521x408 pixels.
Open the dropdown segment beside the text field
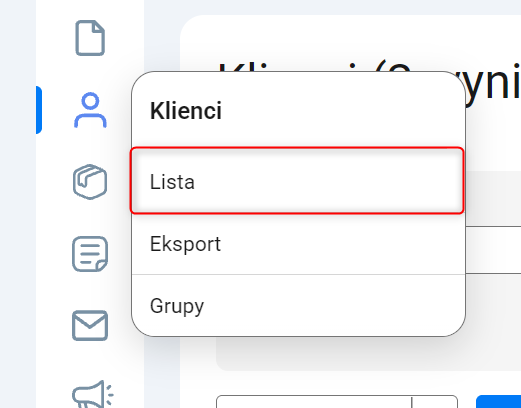click(435, 402)
